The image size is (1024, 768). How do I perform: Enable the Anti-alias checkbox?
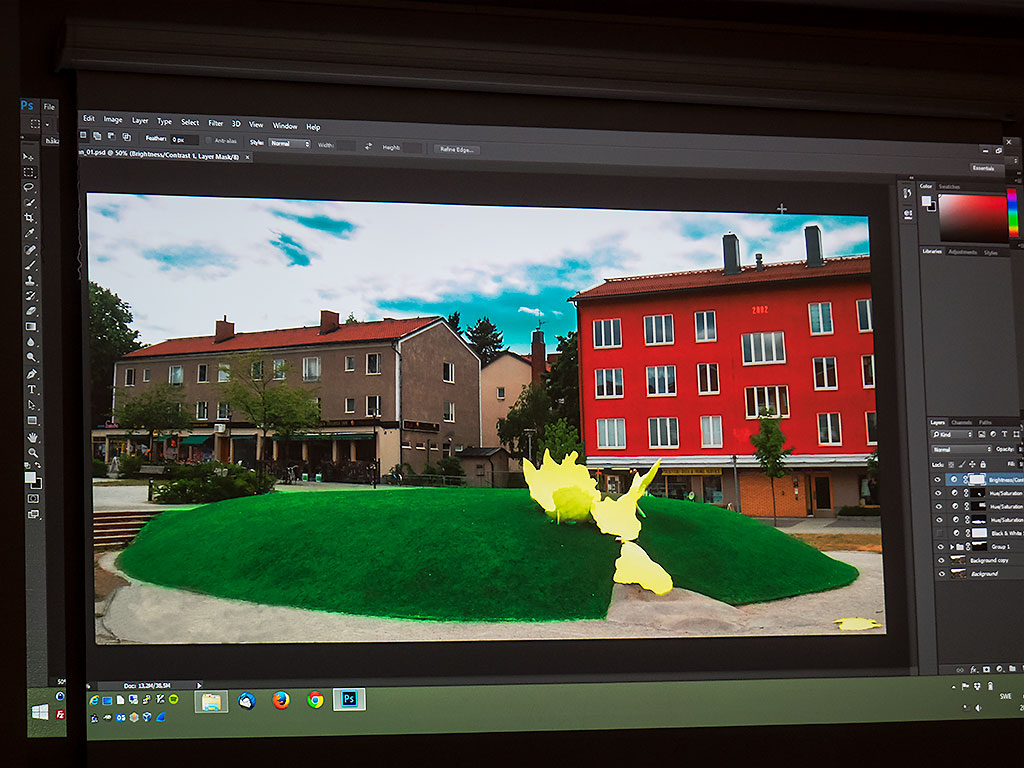[209, 141]
